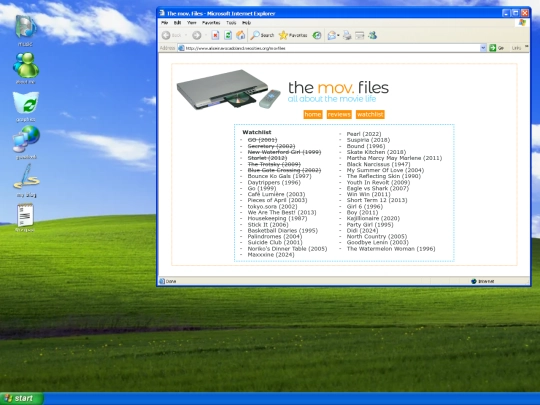This screenshot has height=405, width=540.
Task: Click 'Maxxxine (2024)' entry
Action: [x=271, y=255]
